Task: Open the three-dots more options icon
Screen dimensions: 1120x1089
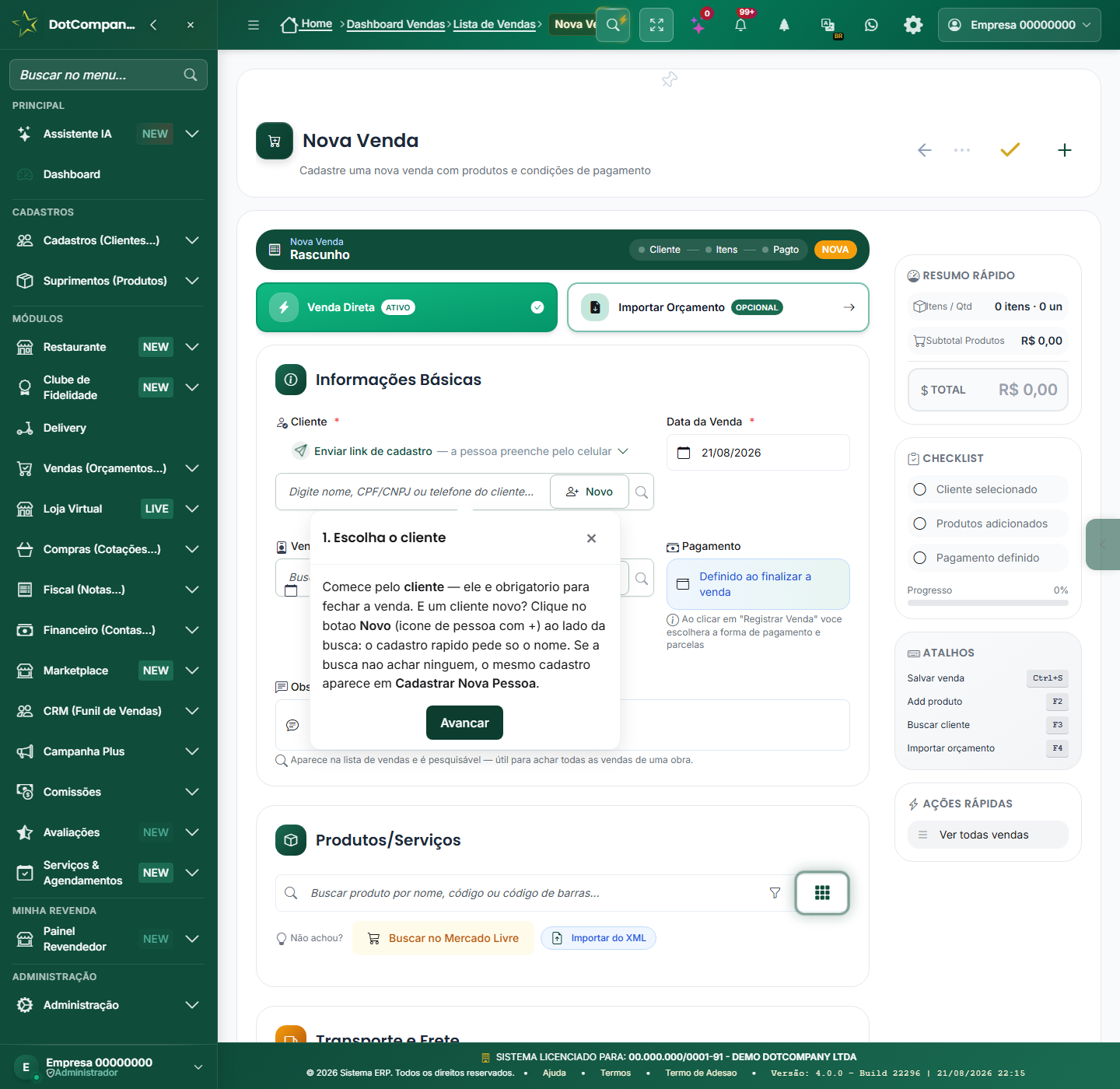Action: coord(962,150)
